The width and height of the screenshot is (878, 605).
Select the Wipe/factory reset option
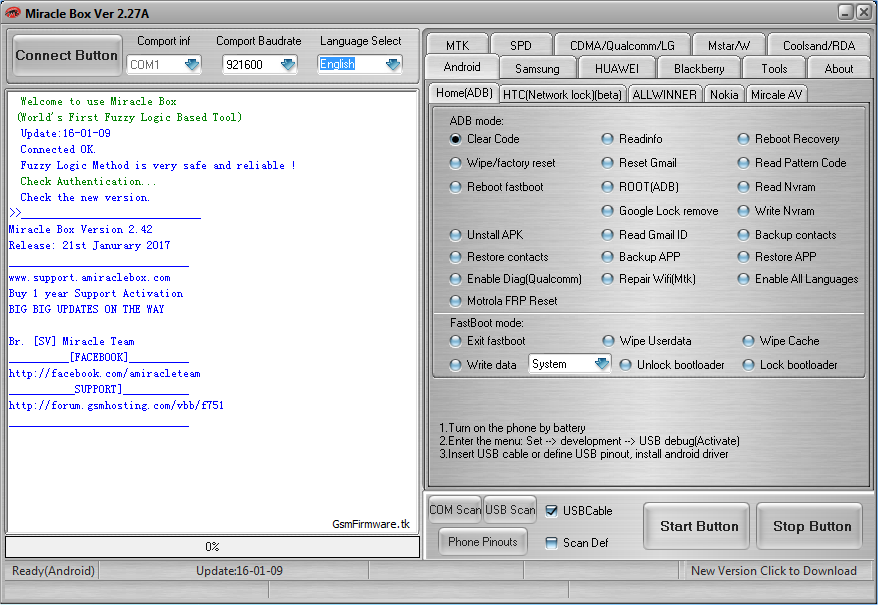point(455,163)
